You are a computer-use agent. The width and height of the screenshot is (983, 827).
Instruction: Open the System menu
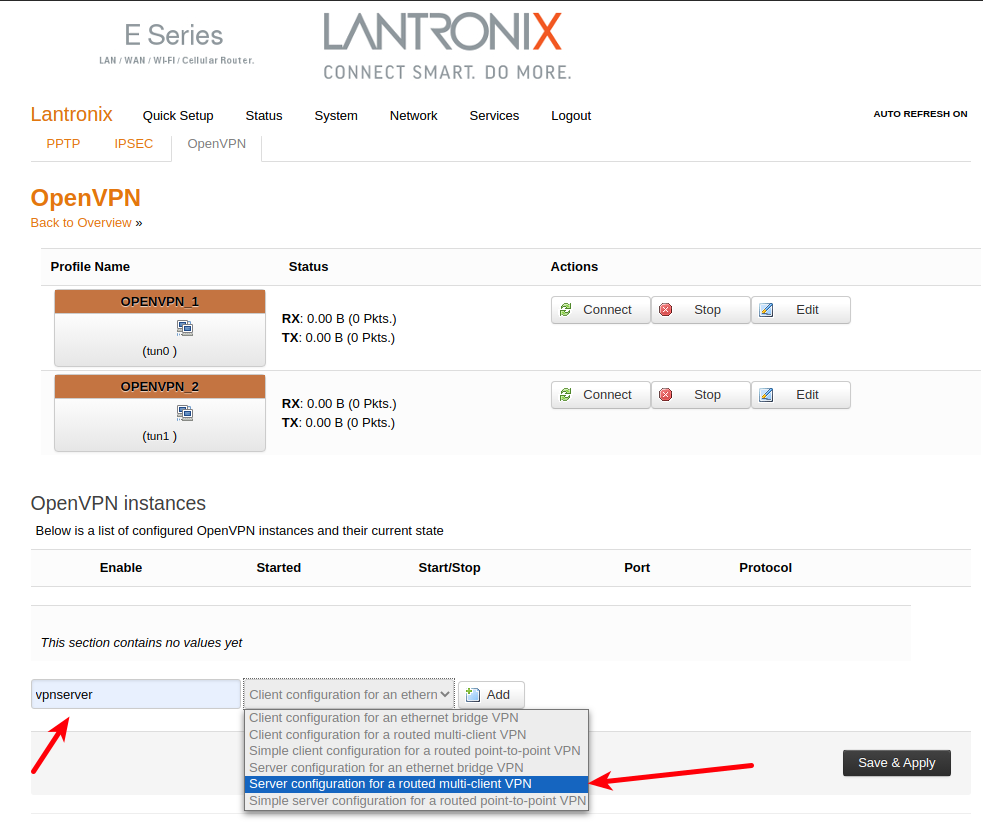[336, 116]
